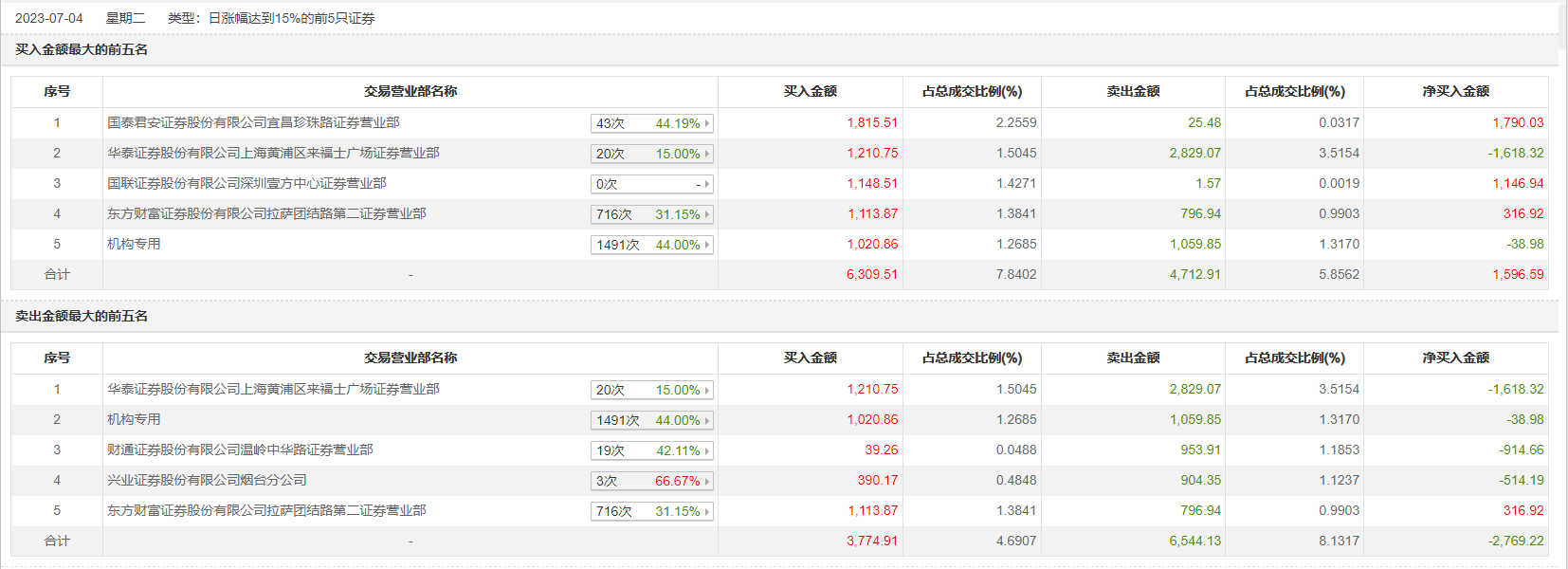Viewport: 1568px width, 569px height.
Task: Expand 1491次 44.00% box in sell table
Action: pyautogui.click(x=707, y=420)
